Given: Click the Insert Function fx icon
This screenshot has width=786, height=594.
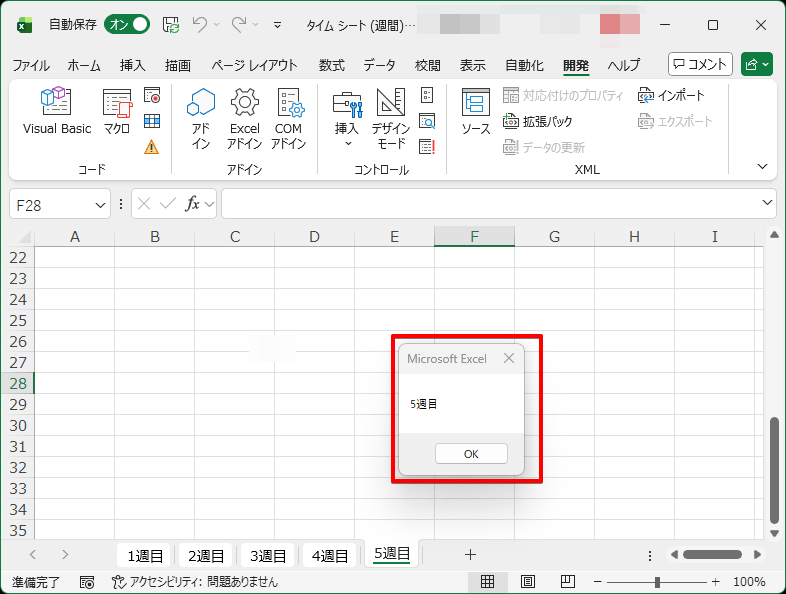Looking at the screenshot, I should [192, 204].
